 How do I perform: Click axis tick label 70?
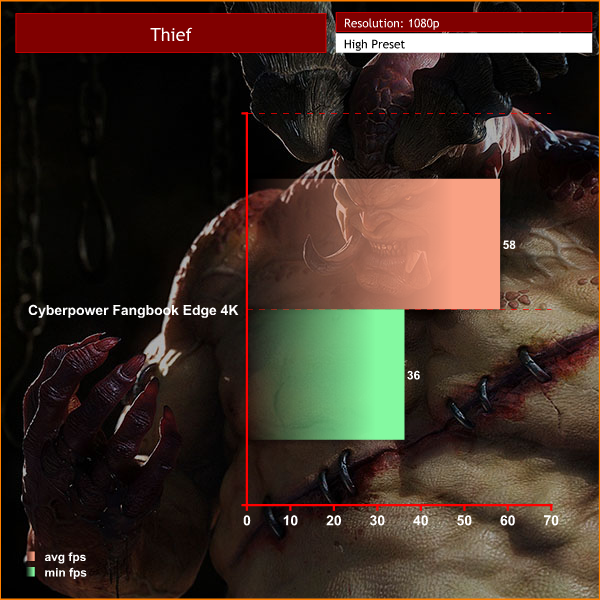pos(551,520)
